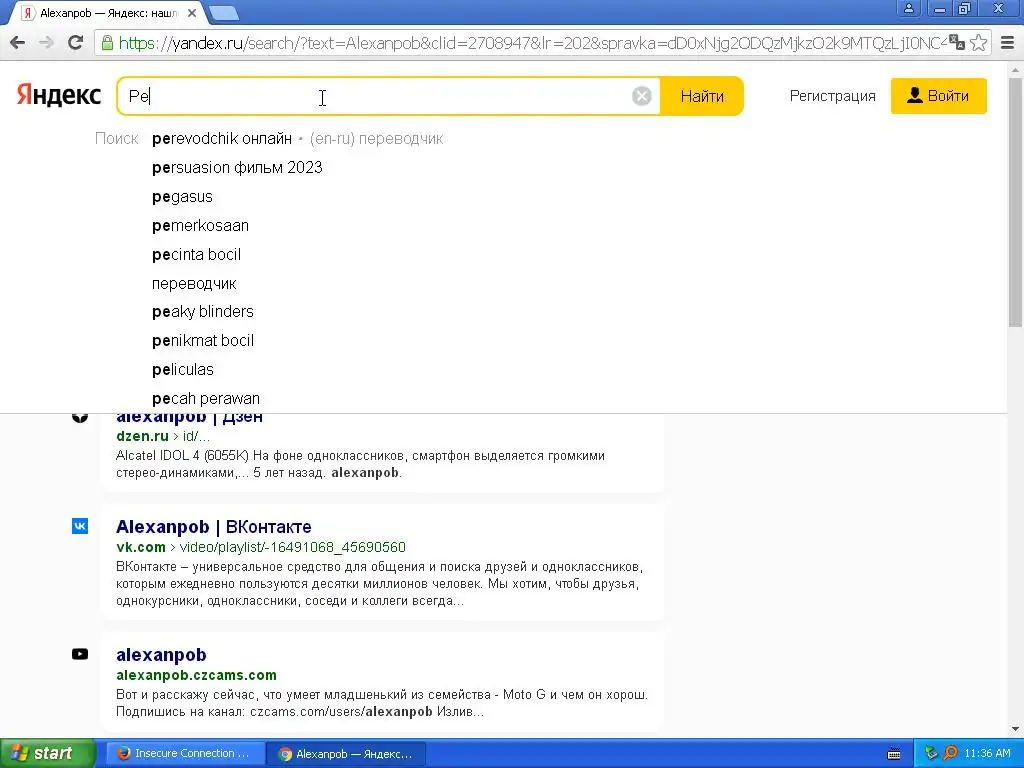Click the YouTube favicon beside alexanpob result
1024x768 pixels.
tap(80, 654)
